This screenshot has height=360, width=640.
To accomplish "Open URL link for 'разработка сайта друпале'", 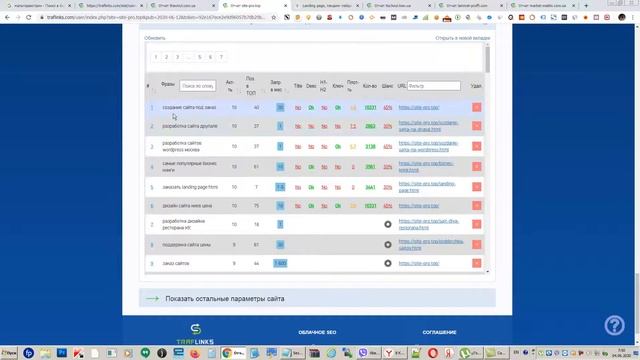I will pos(428,126).
